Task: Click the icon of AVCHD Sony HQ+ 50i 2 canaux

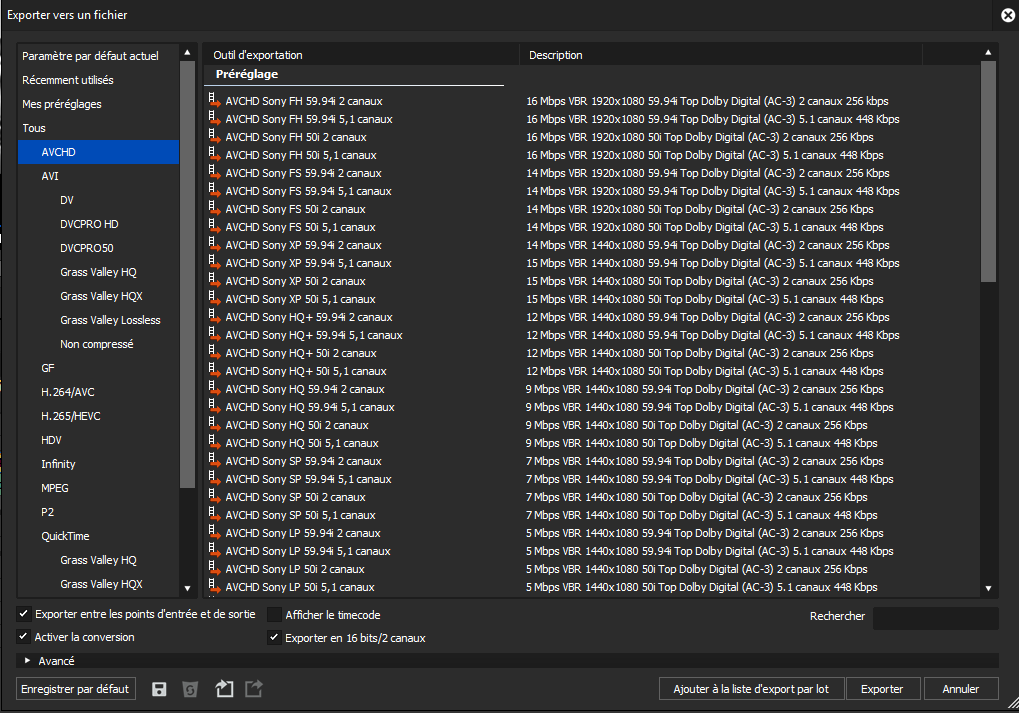Action: [x=214, y=352]
